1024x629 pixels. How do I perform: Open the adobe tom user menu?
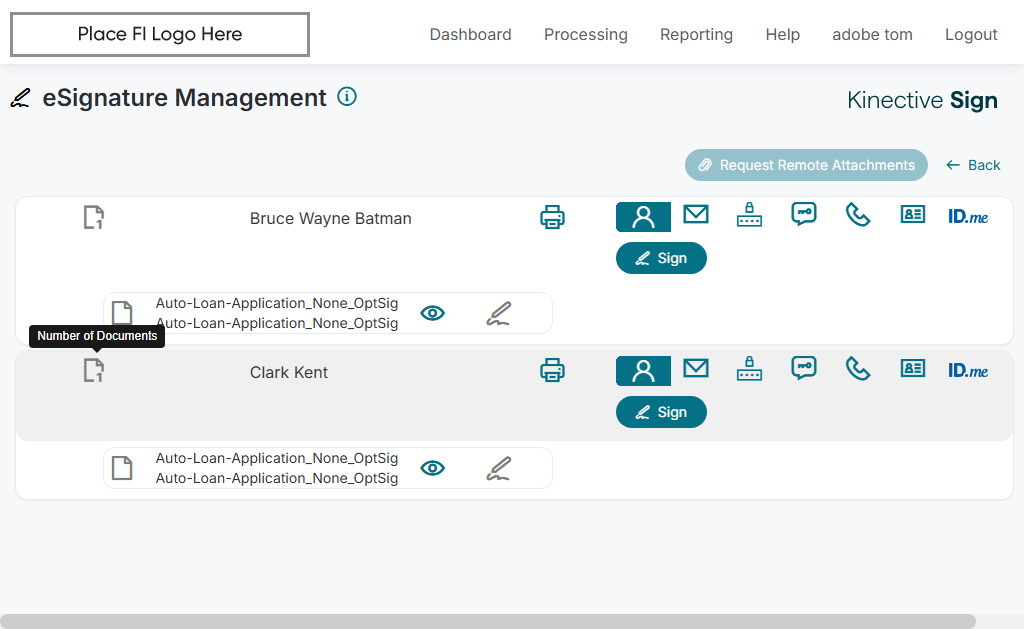pyautogui.click(x=872, y=34)
